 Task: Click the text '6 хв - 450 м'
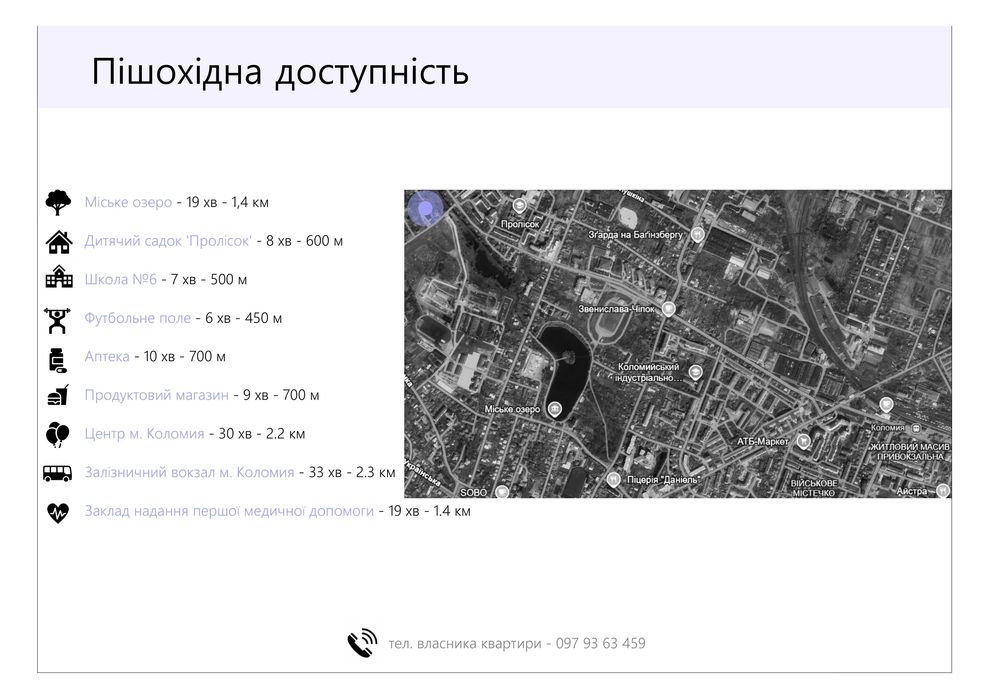pos(243,318)
